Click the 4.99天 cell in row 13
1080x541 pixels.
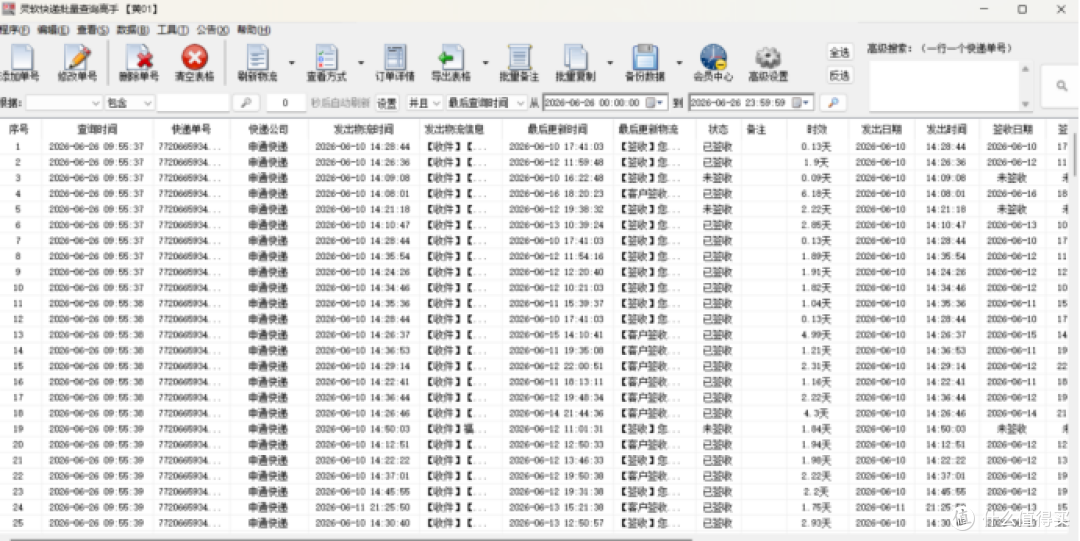tap(816, 335)
